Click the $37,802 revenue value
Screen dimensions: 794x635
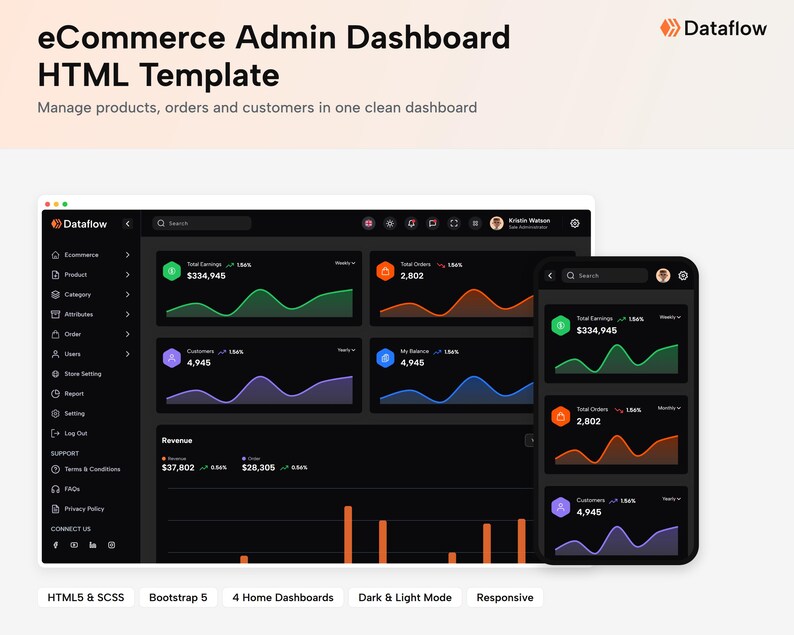[178, 467]
